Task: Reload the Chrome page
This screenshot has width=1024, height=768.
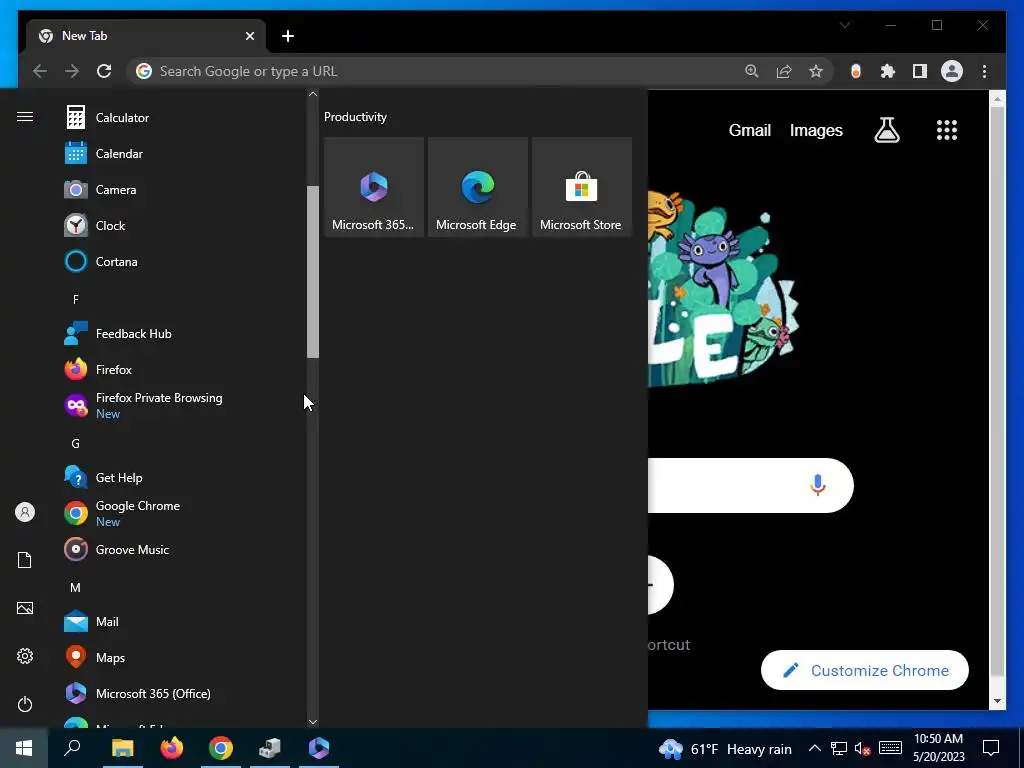Action: (x=104, y=71)
